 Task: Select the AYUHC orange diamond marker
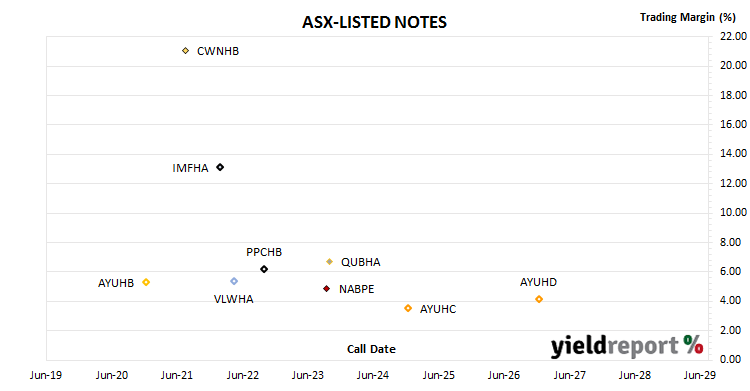coord(408,309)
